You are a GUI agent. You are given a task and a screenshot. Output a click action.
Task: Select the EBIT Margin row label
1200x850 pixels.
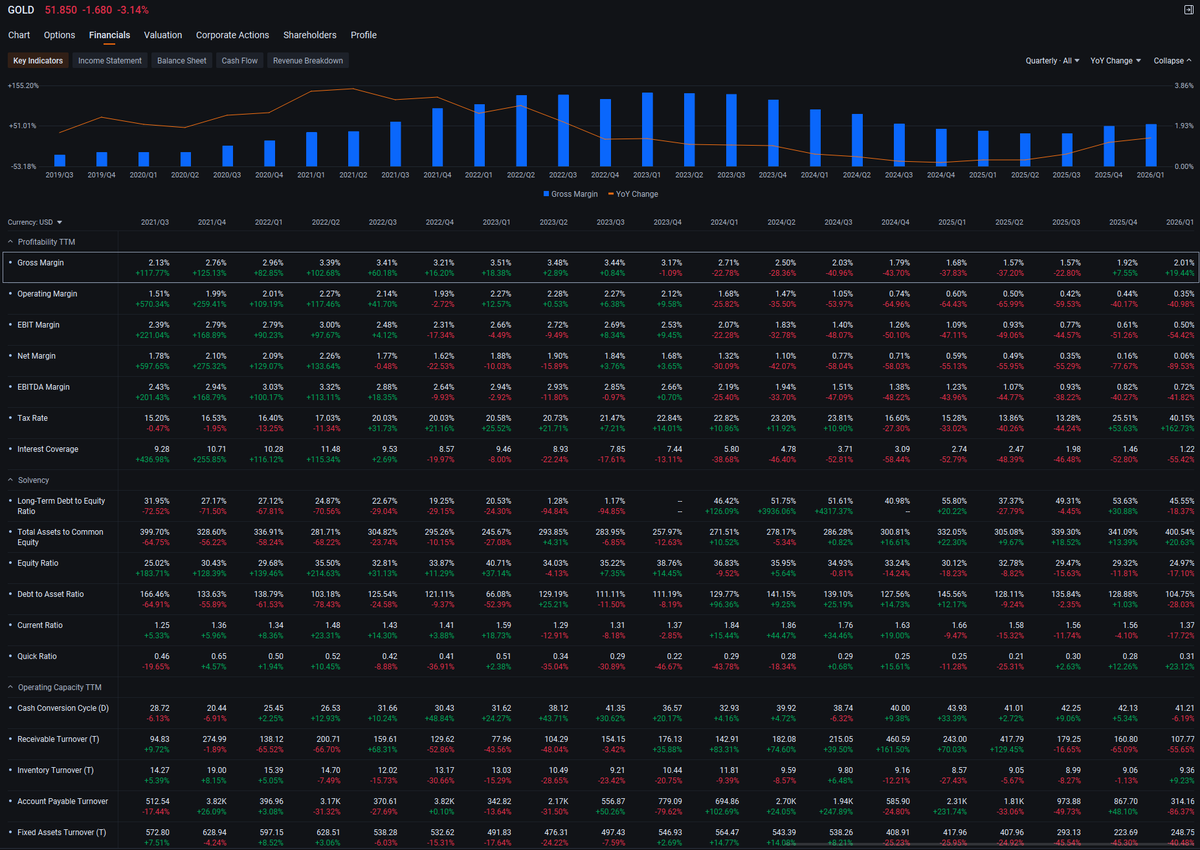[x=39, y=325]
